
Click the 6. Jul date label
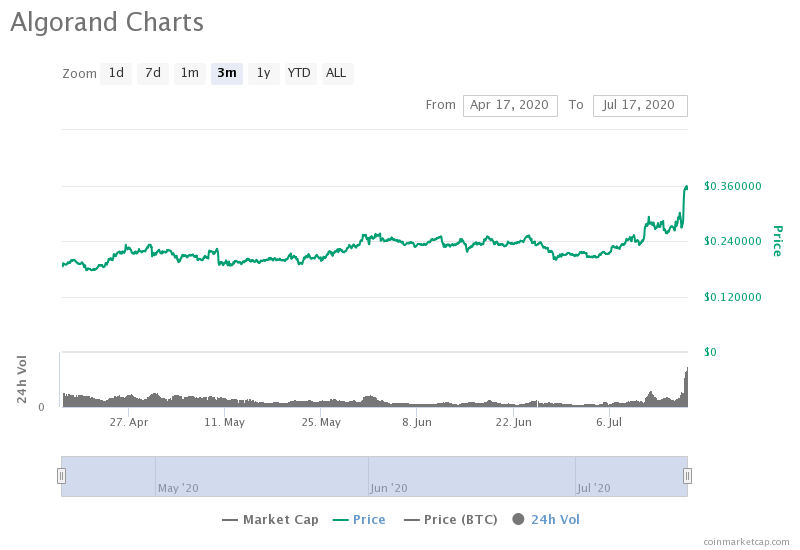(x=609, y=422)
